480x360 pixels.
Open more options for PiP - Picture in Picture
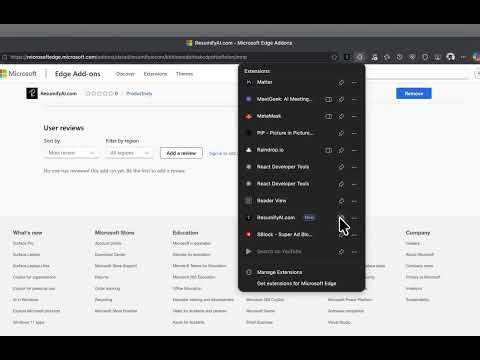tap(354, 133)
